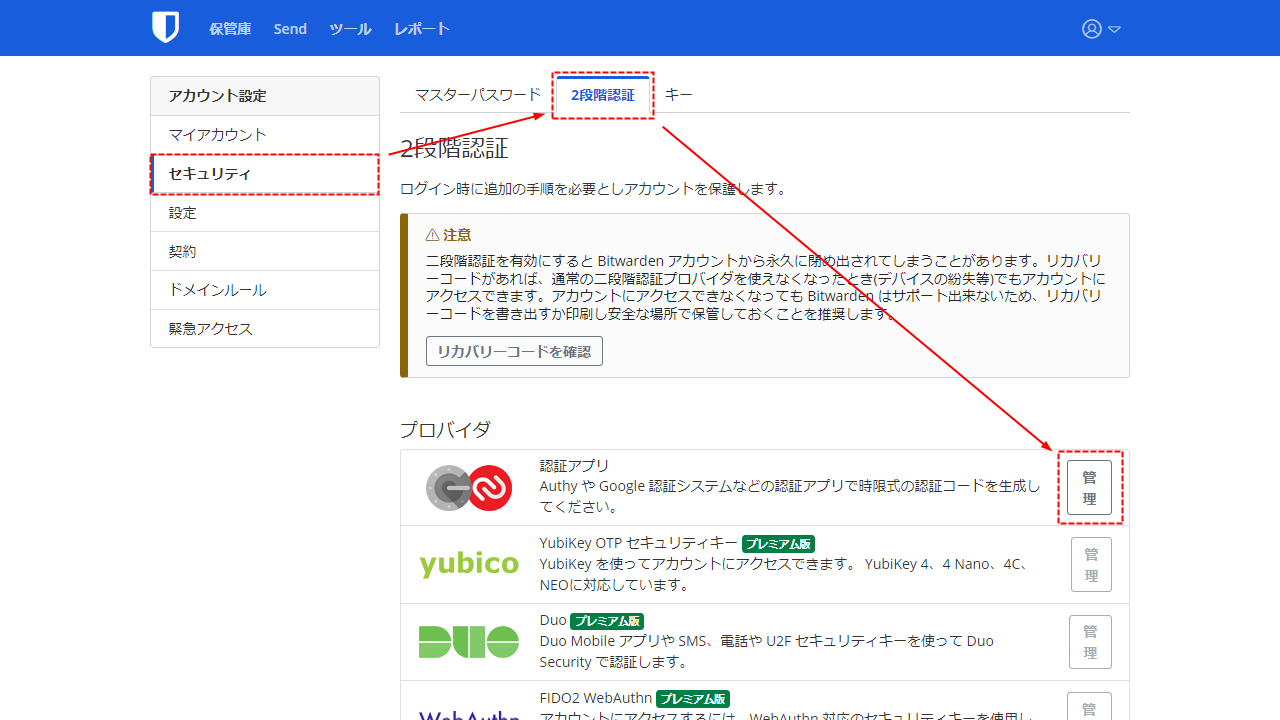The width and height of the screenshot is (1280, 720).
Task: Click the 2段階認証 page heading
Action: pyautogui.click(x=454, y=149)
